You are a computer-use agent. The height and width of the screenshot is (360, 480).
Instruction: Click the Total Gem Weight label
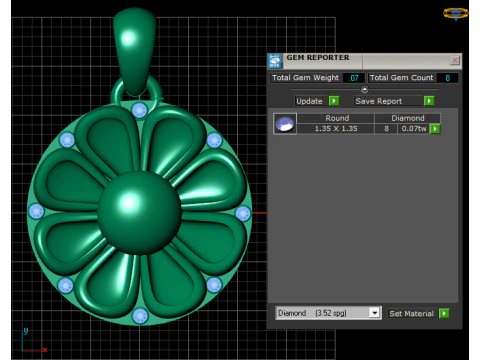click(x=305, y=78)
